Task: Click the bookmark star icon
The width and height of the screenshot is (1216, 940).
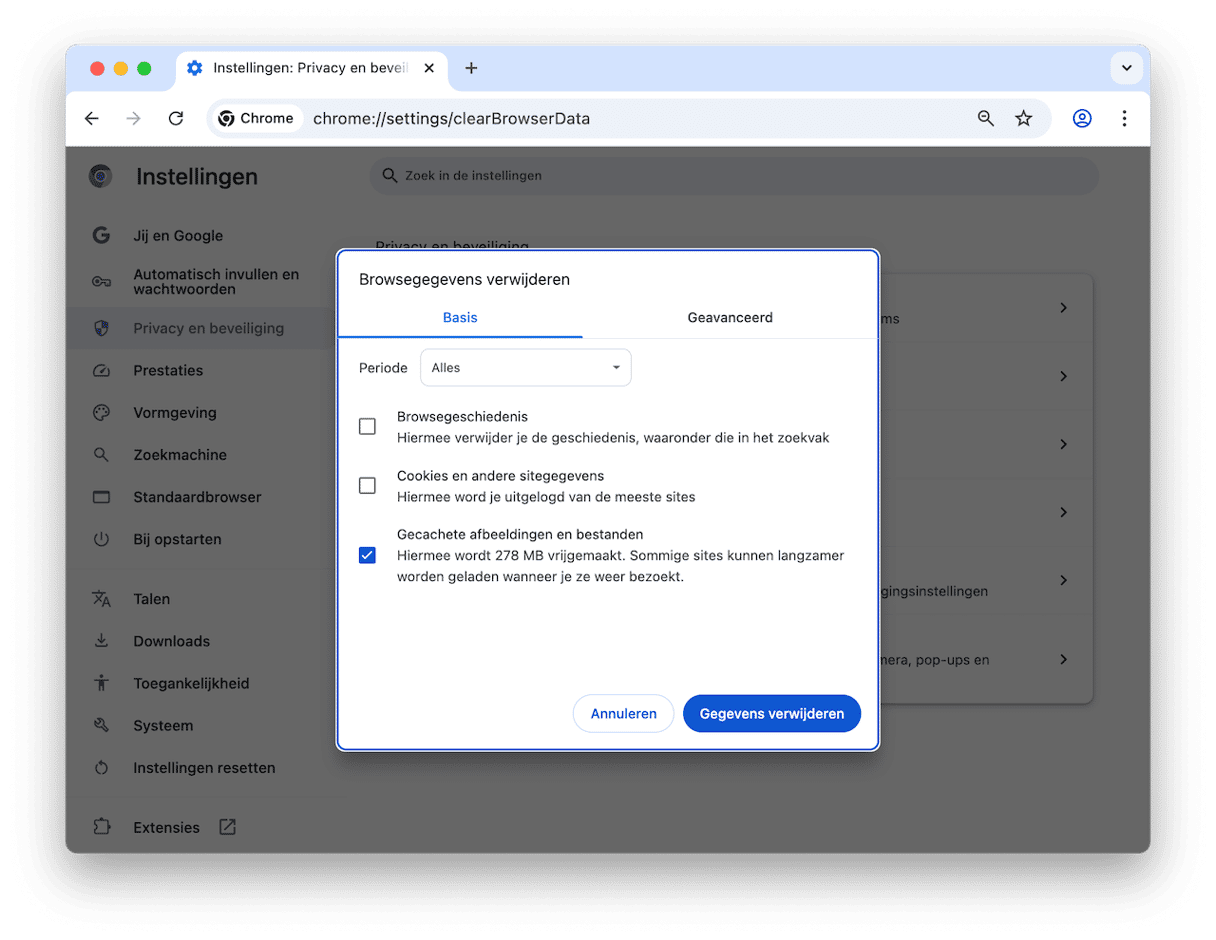Action: (1023, 118)
